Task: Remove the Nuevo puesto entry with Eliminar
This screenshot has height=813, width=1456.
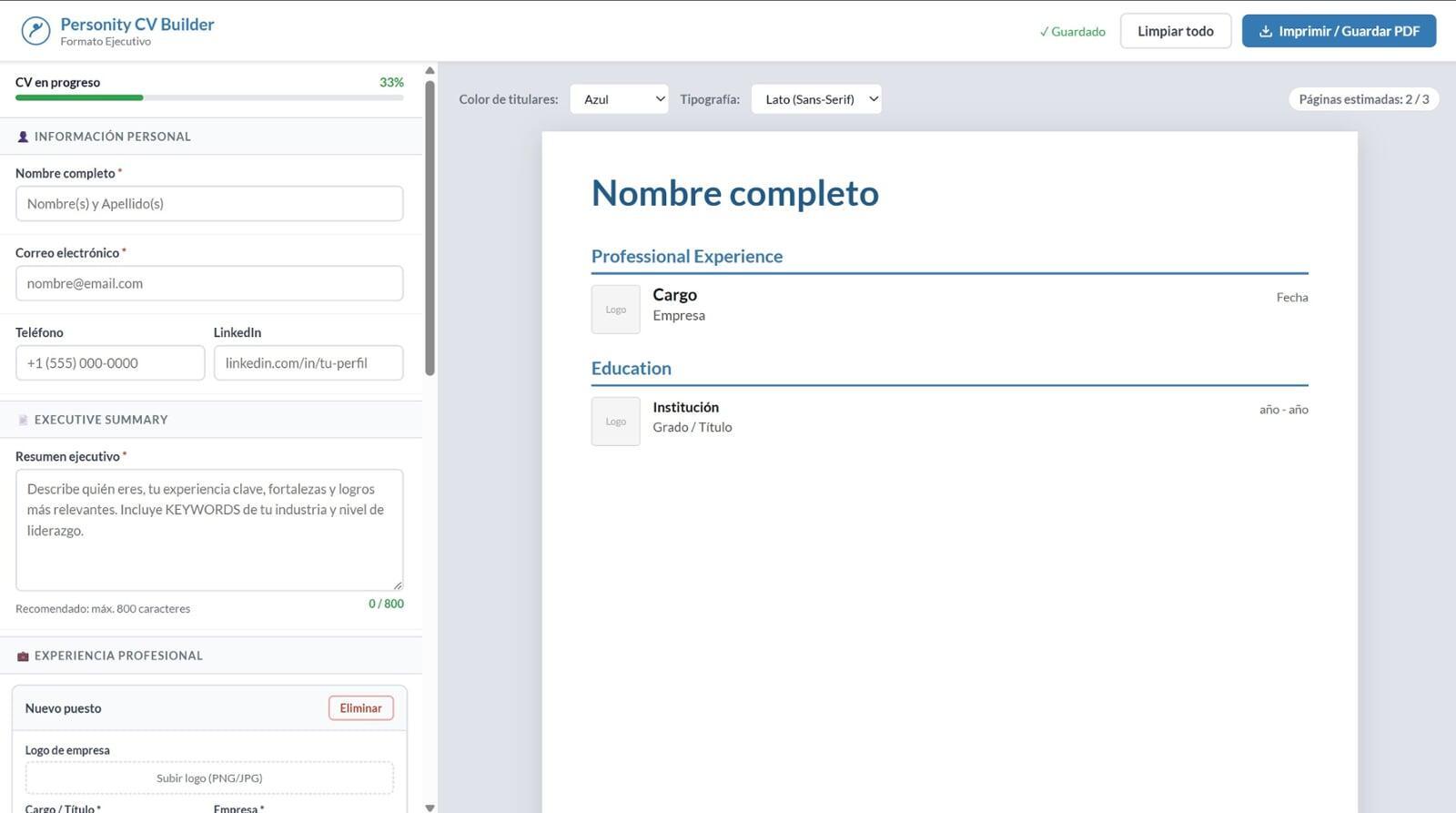Action: [x=360, y=708]
